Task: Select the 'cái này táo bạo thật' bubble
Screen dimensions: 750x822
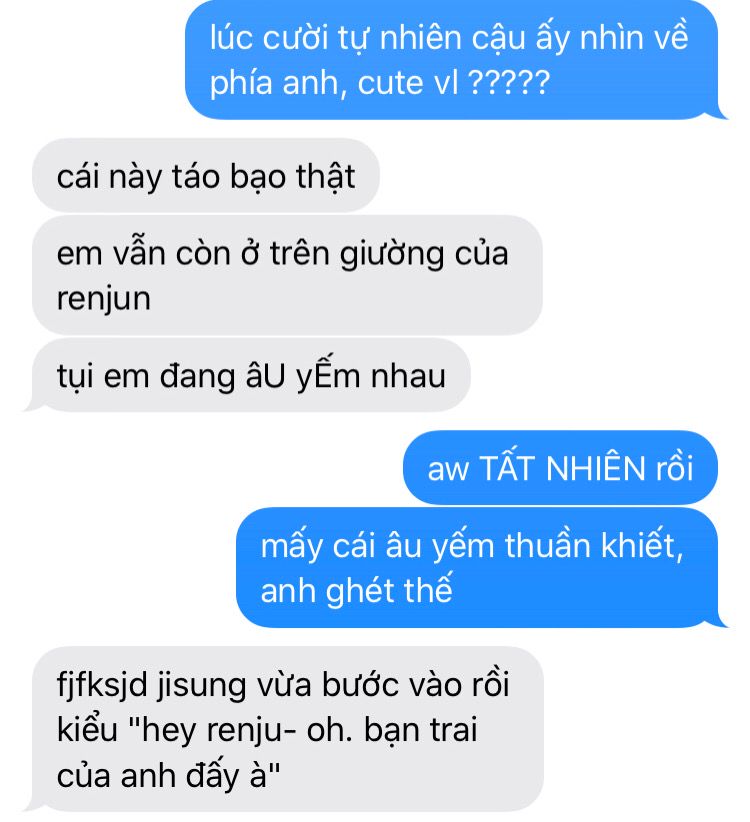Action: 206,175
